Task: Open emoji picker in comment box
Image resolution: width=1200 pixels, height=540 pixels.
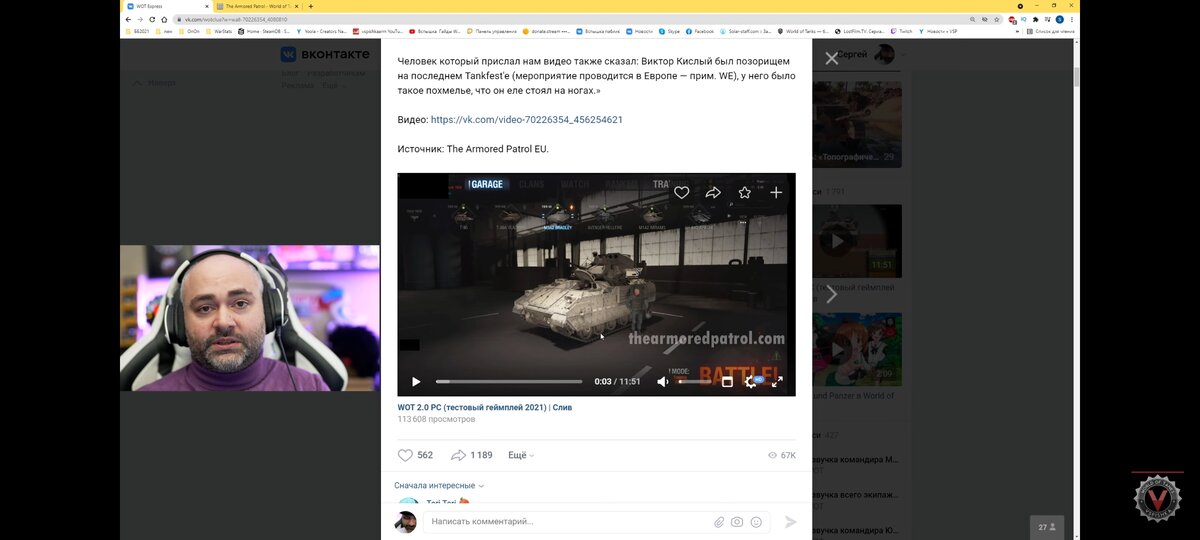Action: tap(756, 522)
